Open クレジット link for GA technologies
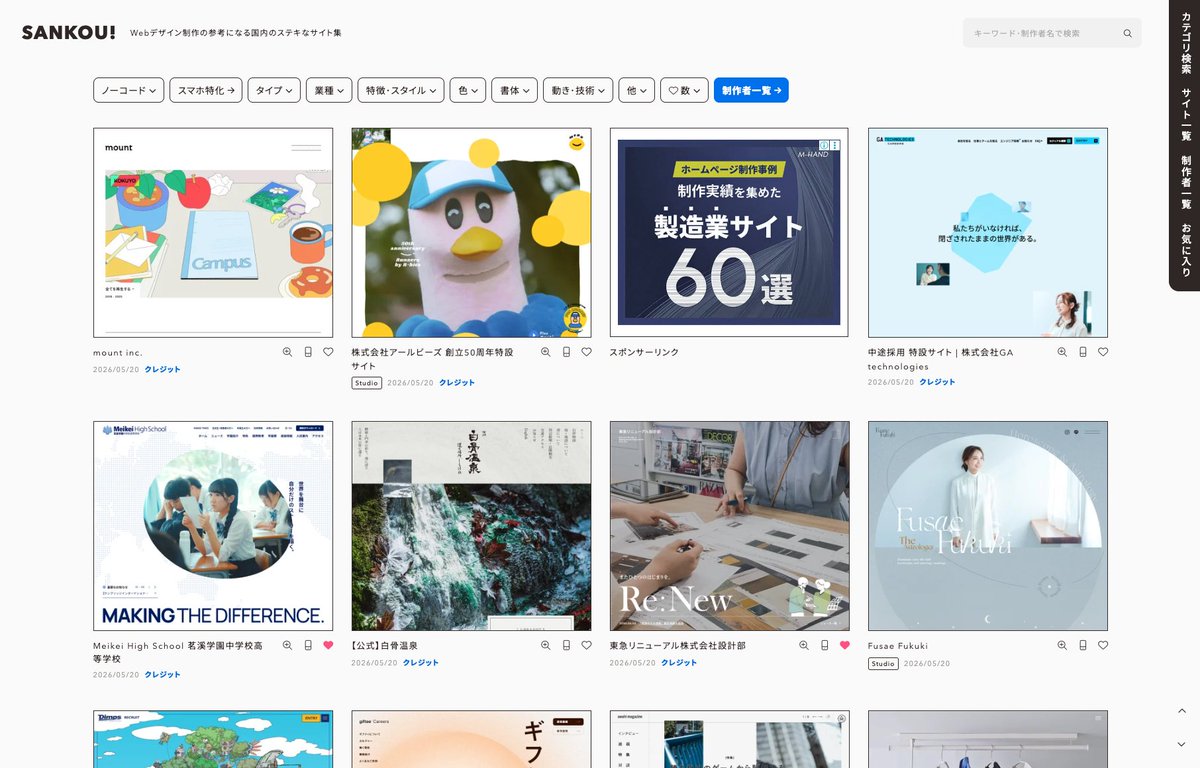The width and height of the screenshot is (1200, 768). [x=937, y=382]
